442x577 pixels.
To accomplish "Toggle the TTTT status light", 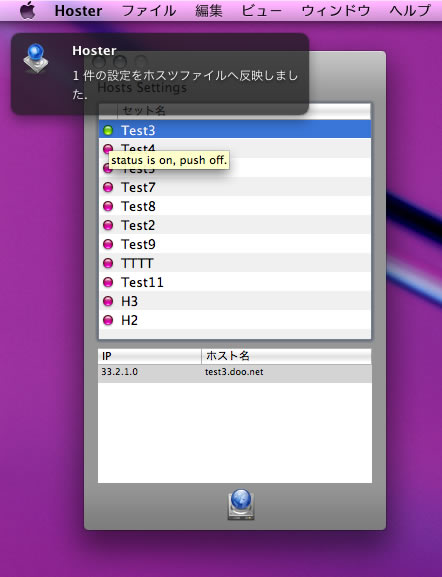I will tap(108, 263).
